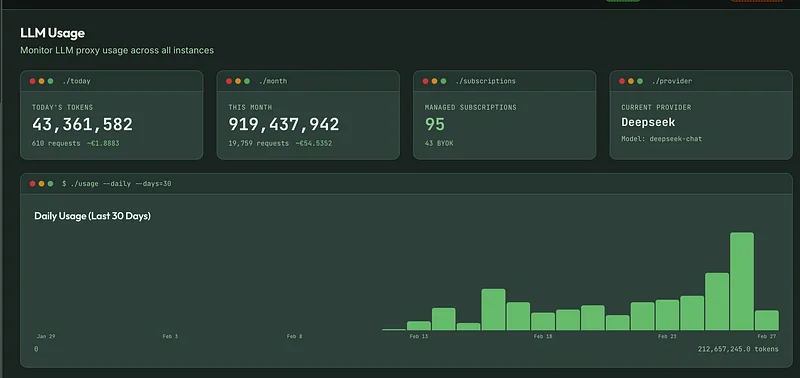Select the bar above the Feb 13 label
Image resolution: width=800 pixels, height=378 pixels.
419,326
